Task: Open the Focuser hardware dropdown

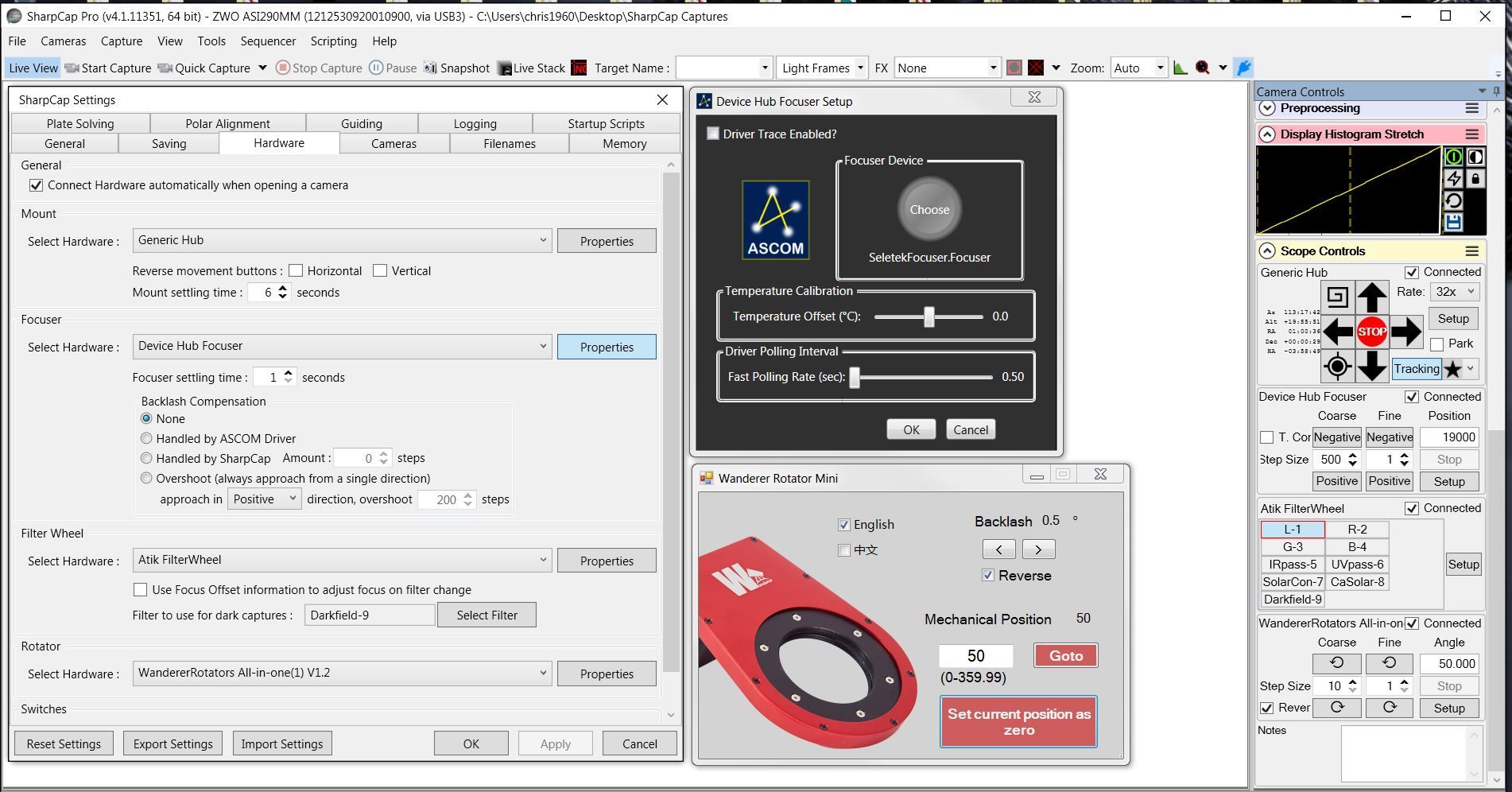Action: [x=342, y=347]
